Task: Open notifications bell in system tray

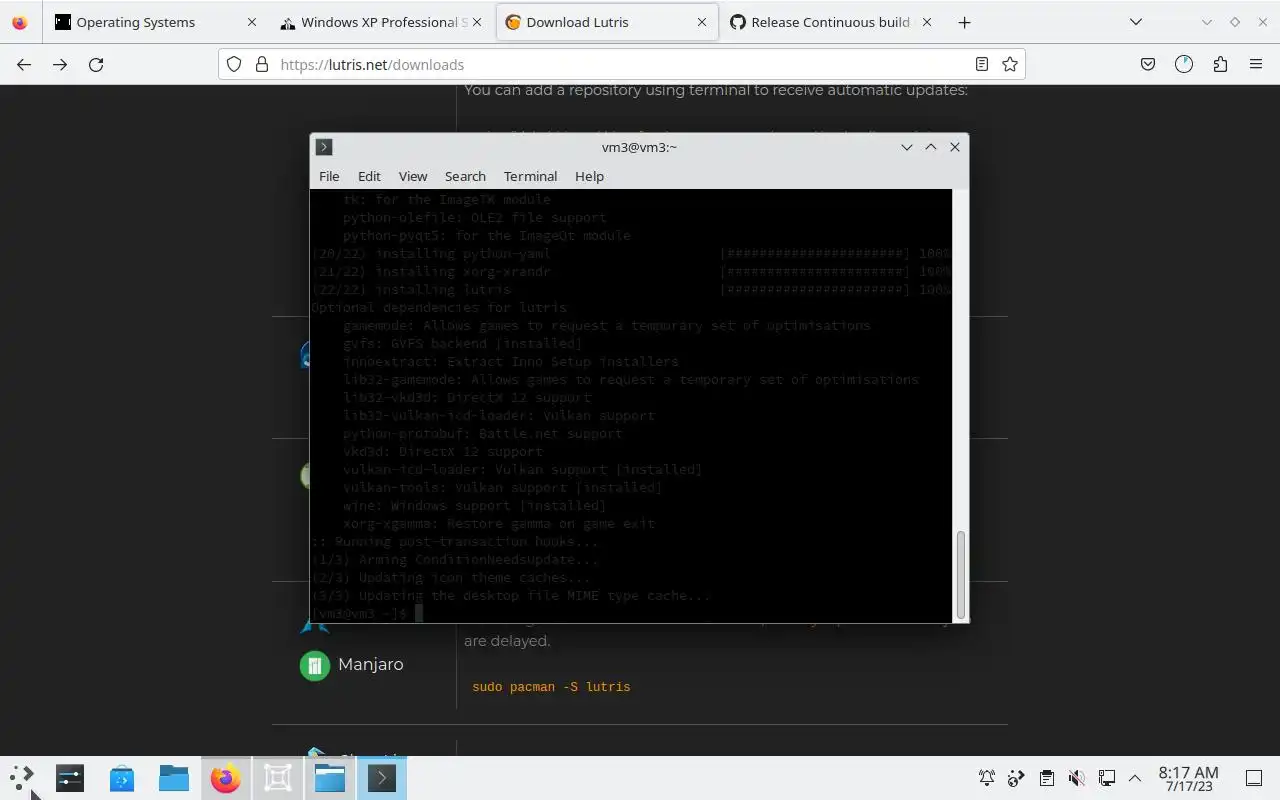Action: click(987, 778)
